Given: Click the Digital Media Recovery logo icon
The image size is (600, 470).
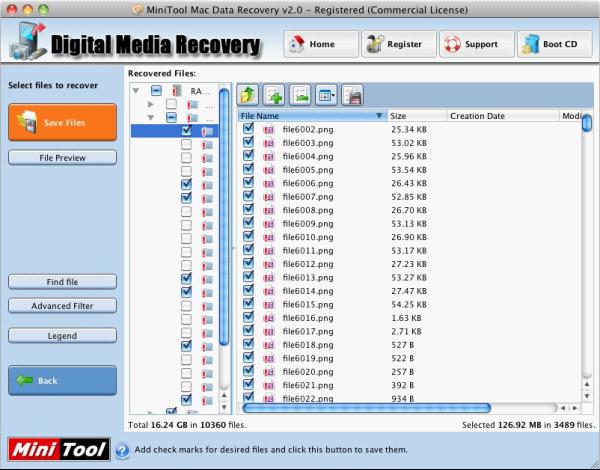Looking at the screenshot, I should (28, 41).
